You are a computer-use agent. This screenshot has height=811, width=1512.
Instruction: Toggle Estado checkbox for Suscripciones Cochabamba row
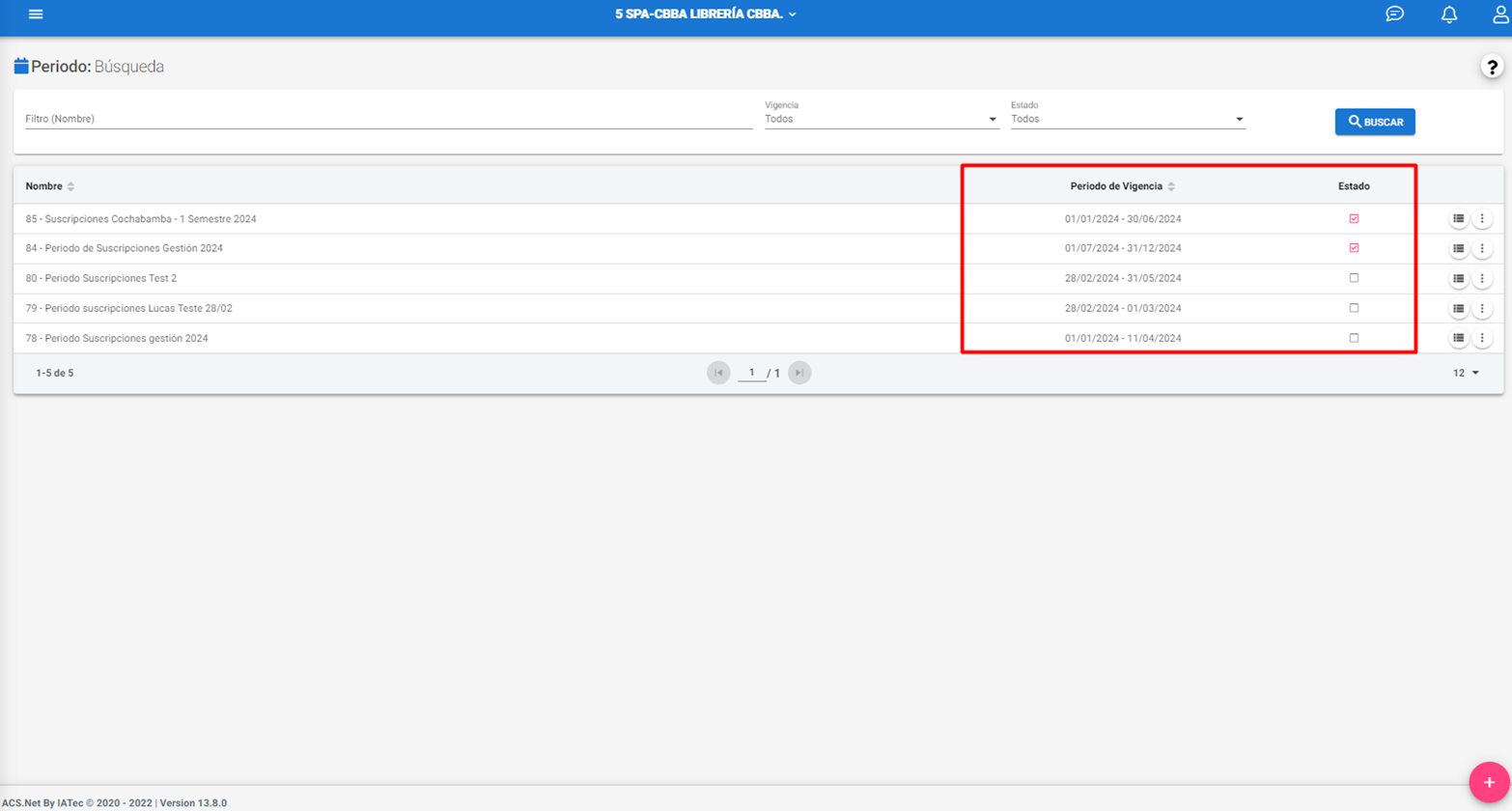pyautogui.click(x=1354, y=219)
